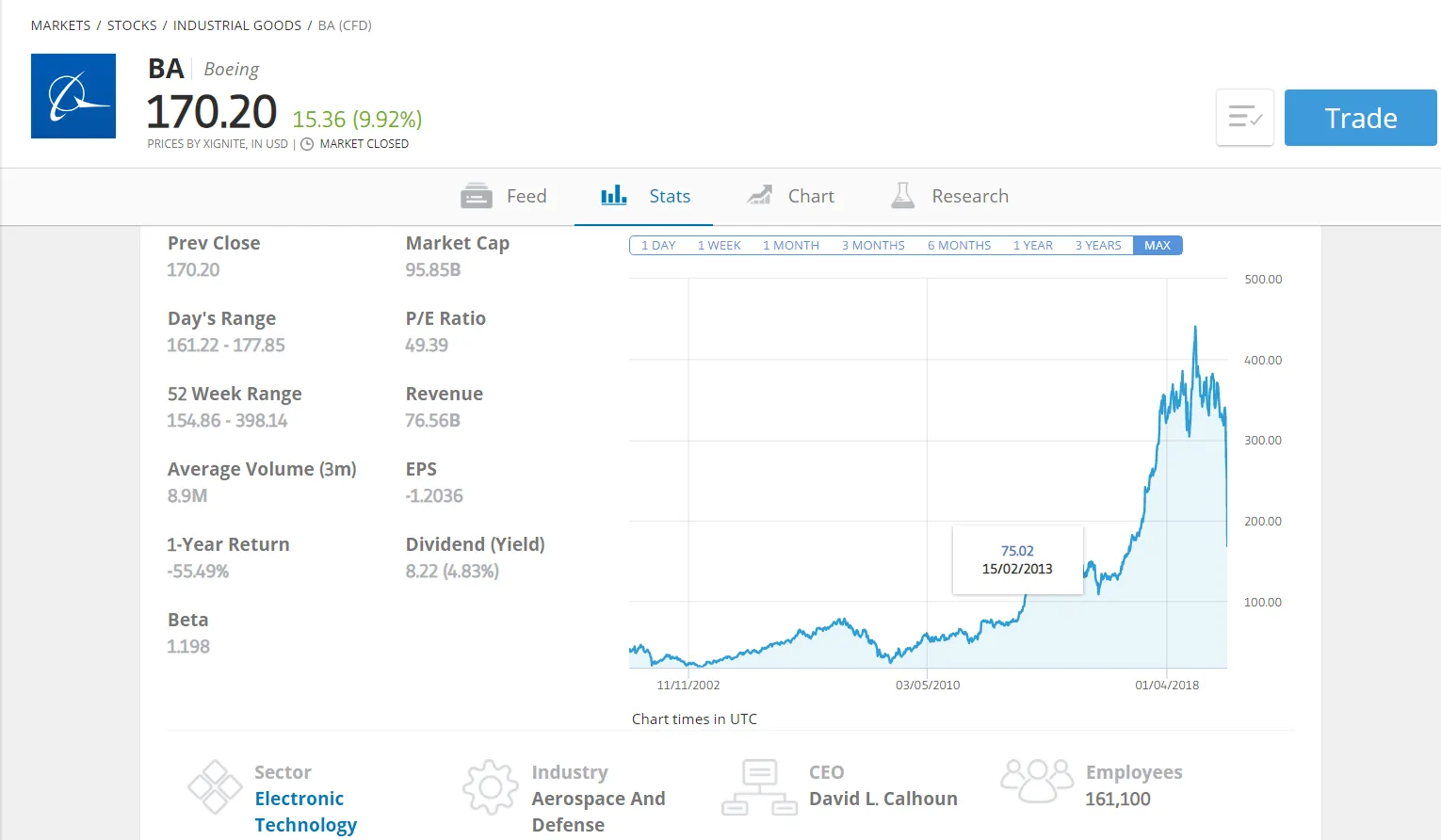
Task: Click the 1-Year Return value -55.49%
Action: [199, 572]
